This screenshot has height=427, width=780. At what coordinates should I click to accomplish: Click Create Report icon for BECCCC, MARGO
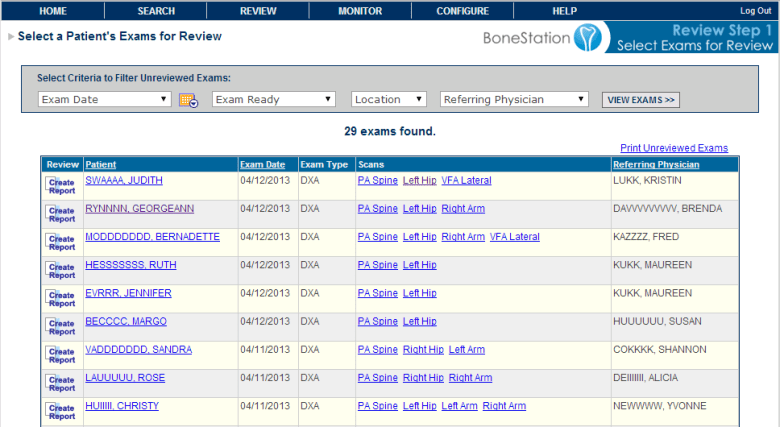coord(61,325)
